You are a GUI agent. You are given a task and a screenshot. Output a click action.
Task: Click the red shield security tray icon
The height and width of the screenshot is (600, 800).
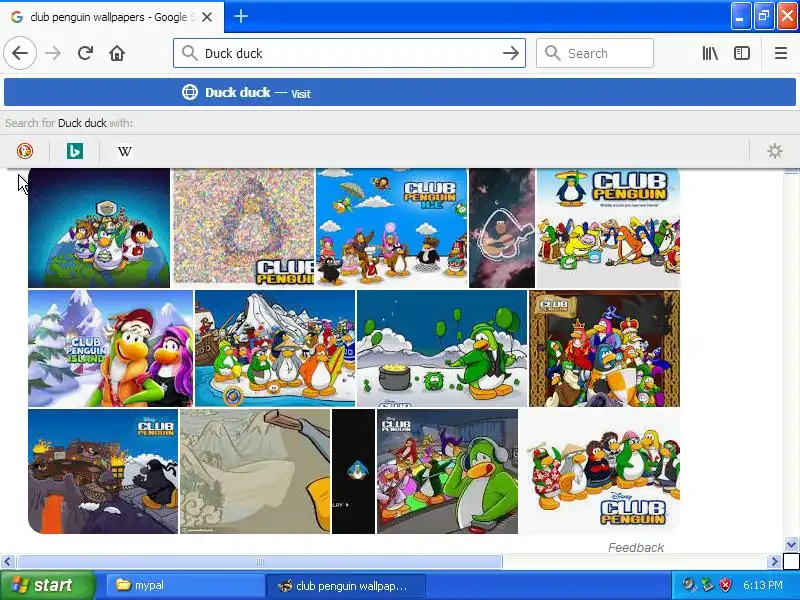(x=725, y=585)
